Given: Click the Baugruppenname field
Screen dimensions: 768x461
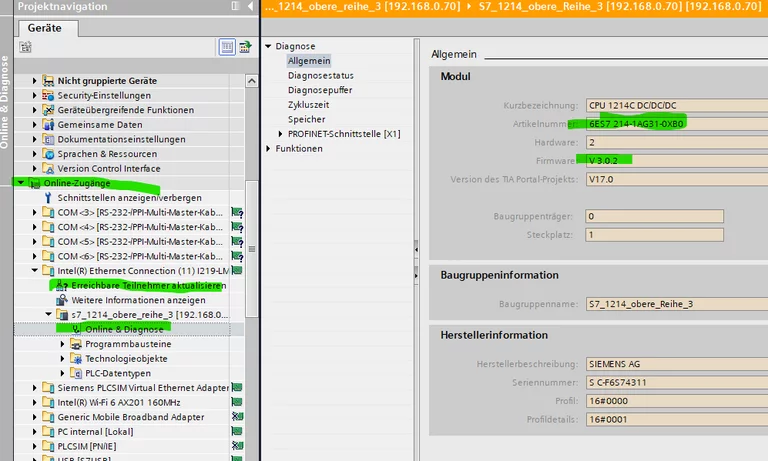Looking at the screenshot, I should [676, 304].
